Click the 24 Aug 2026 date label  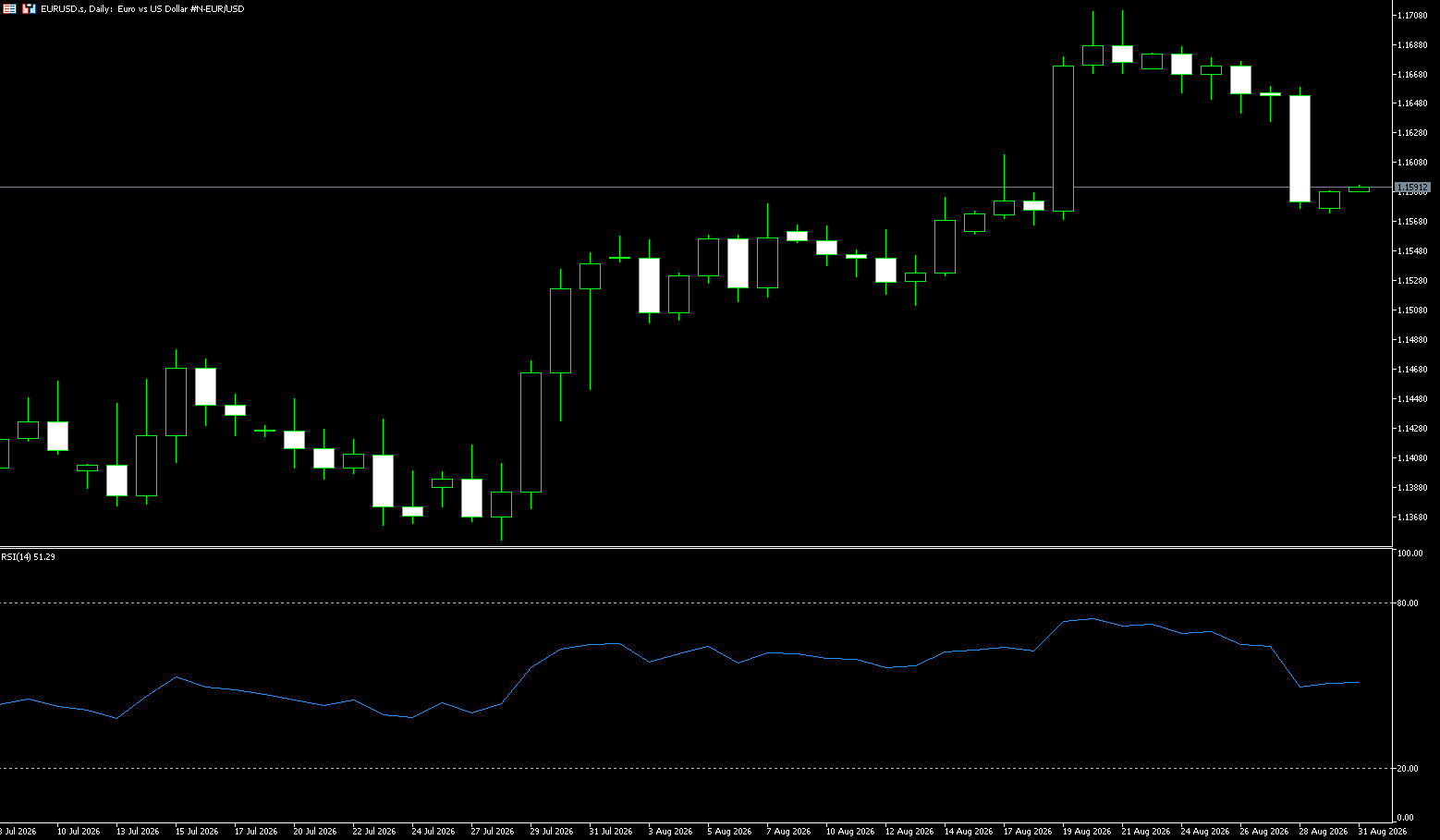tap(1204, 832)
